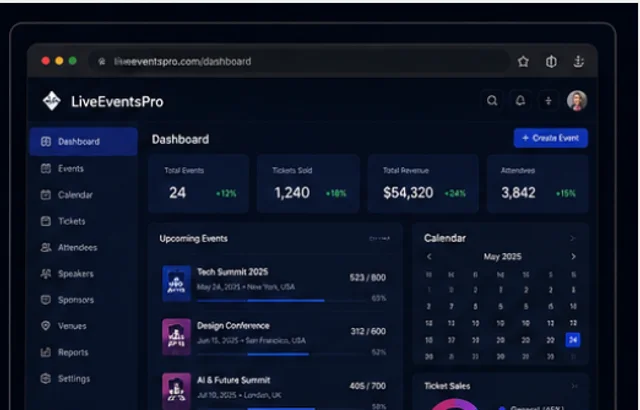Click Ticket Sales donut chart

point(454,404)
